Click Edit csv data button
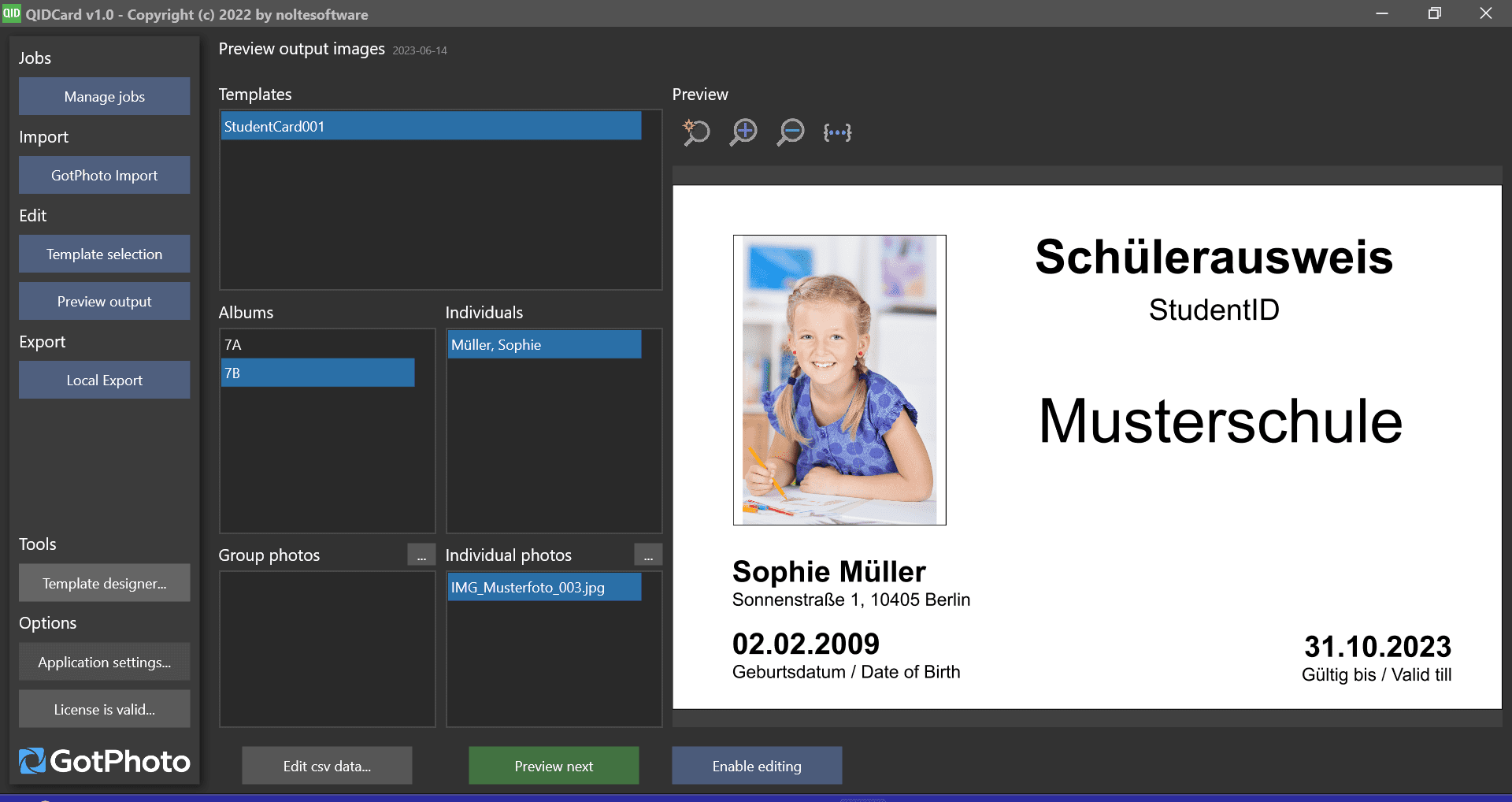1512x802 pixels. coord(327,766)
